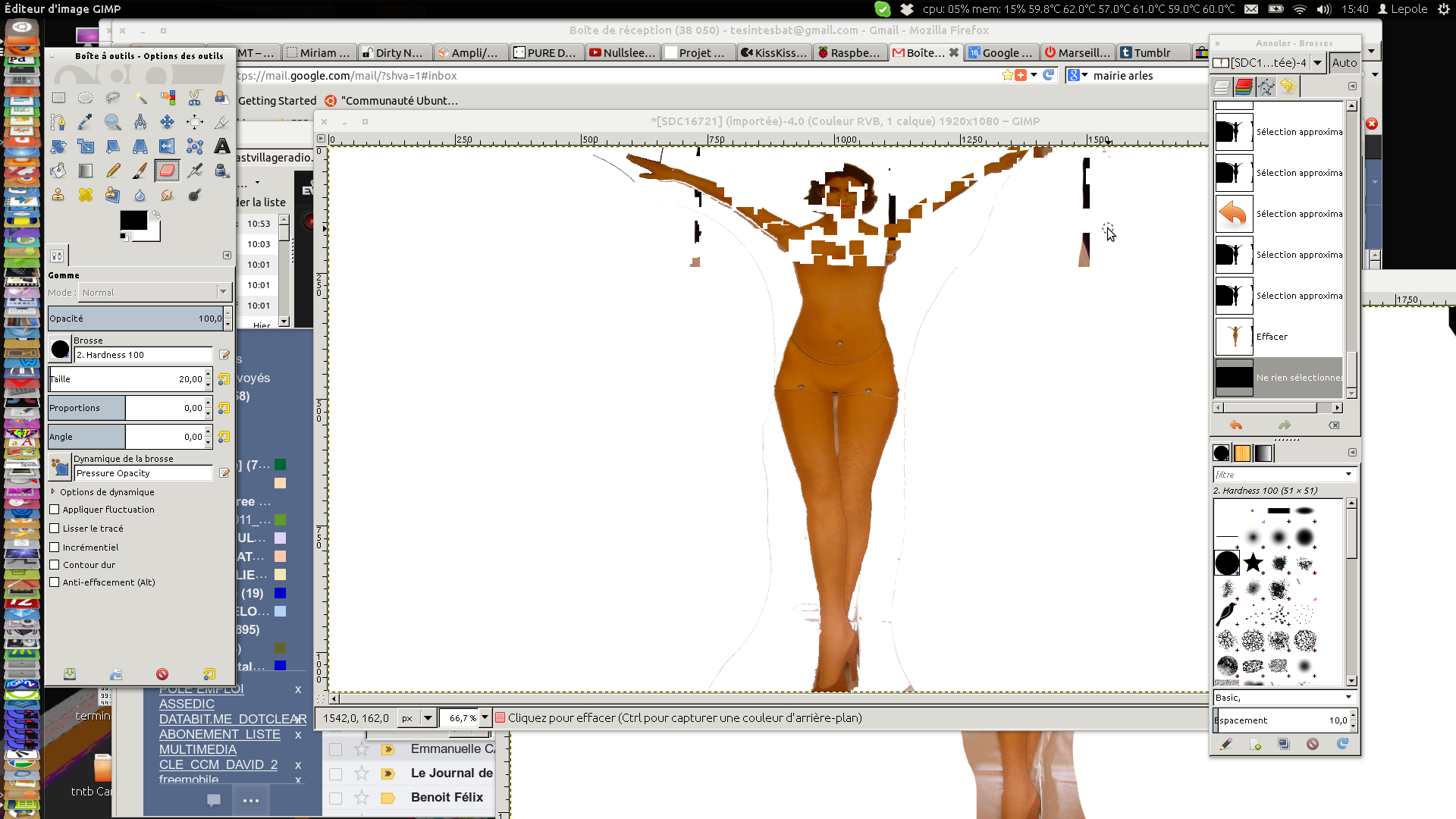Select the Heal tool bandage icon
1456x819 pixels.
click(x=85, y=195)
